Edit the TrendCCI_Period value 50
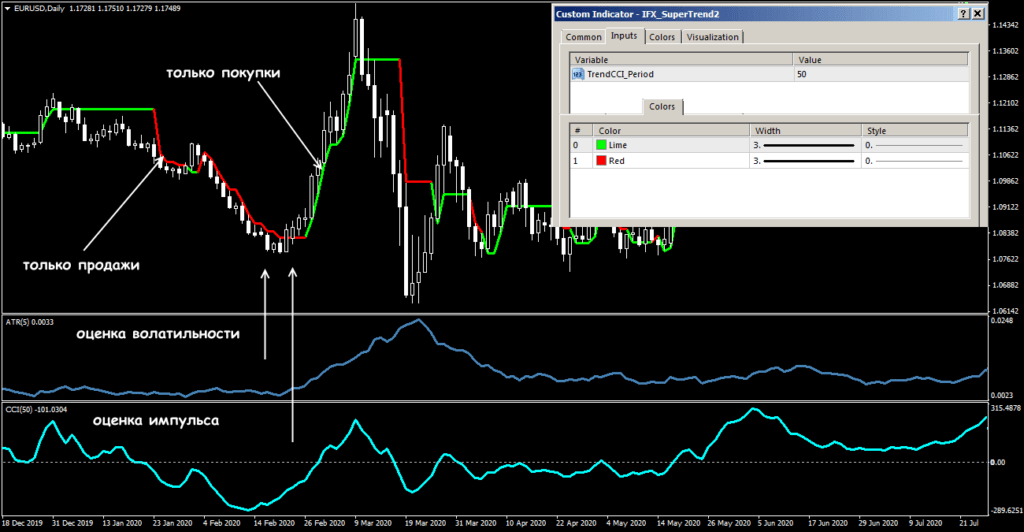This screenshot has width=1024, height=532. click(880, 75)
